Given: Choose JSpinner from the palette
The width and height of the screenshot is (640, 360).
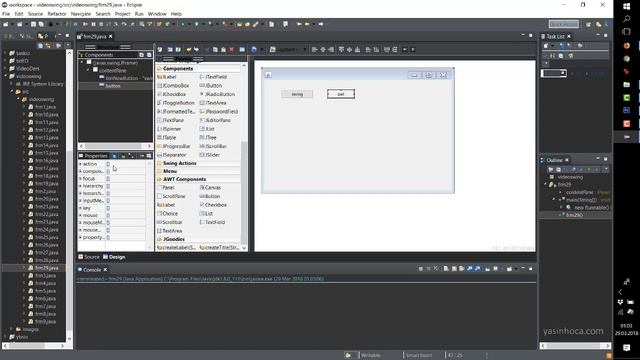Looking at the screenshot, I should tap(169, 129).
